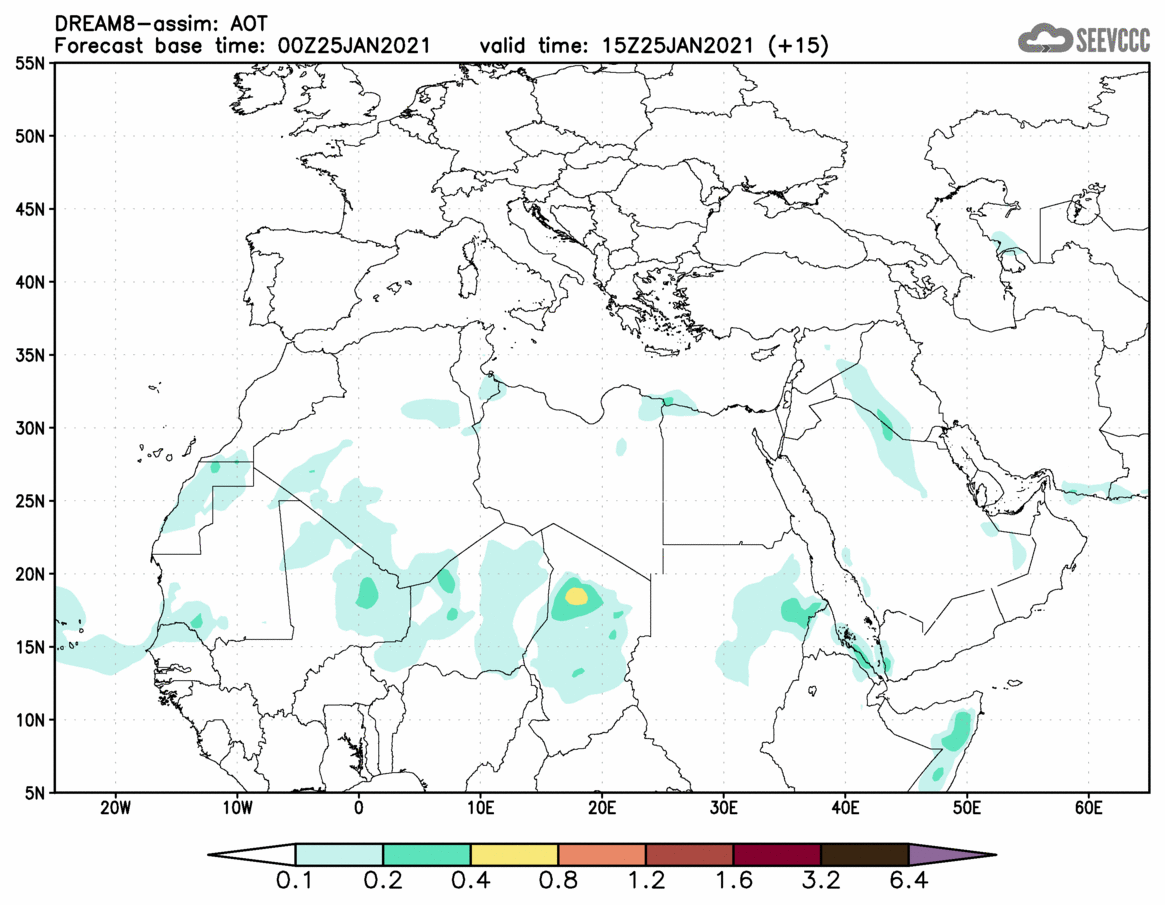Click the 0.4 colorbar value label
The image size is (1165, 905).
[470, 881]
